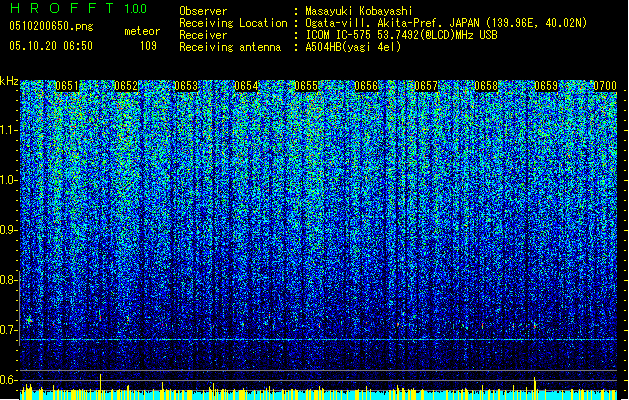Click the 0658 time marker

pyautogui.click(x=486, y=86)
